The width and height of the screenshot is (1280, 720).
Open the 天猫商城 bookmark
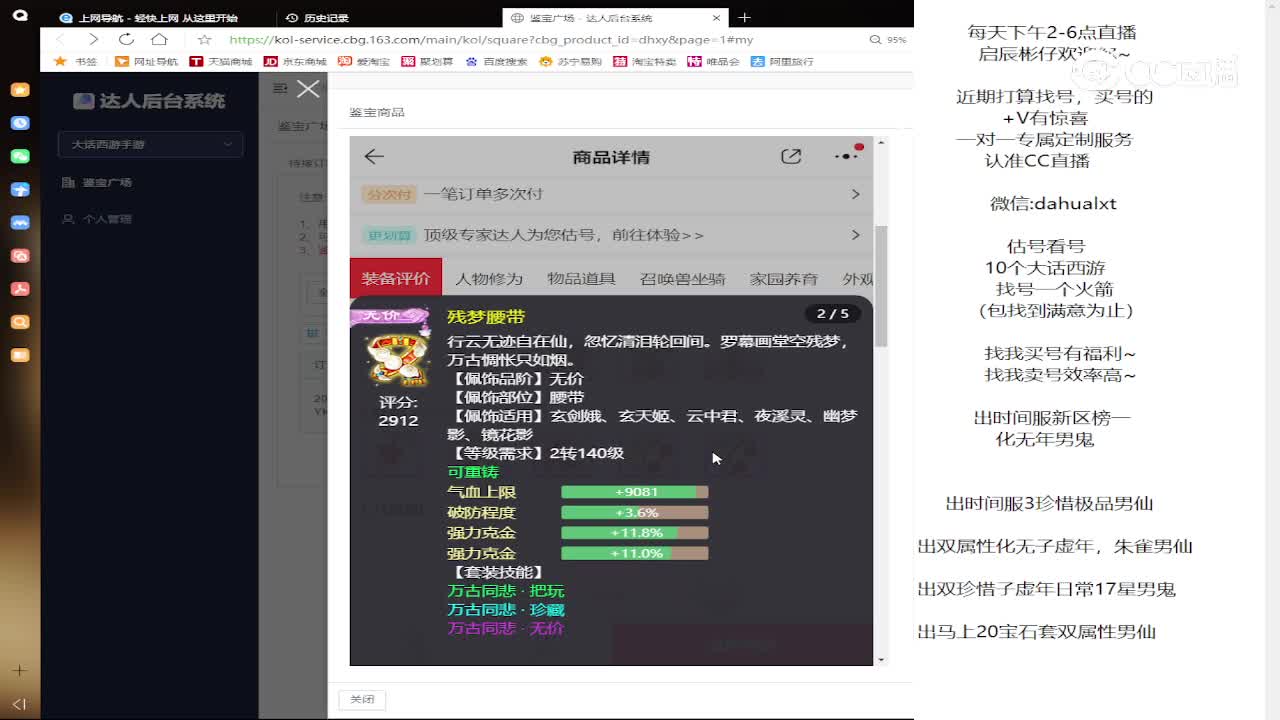tap(221, 61)
